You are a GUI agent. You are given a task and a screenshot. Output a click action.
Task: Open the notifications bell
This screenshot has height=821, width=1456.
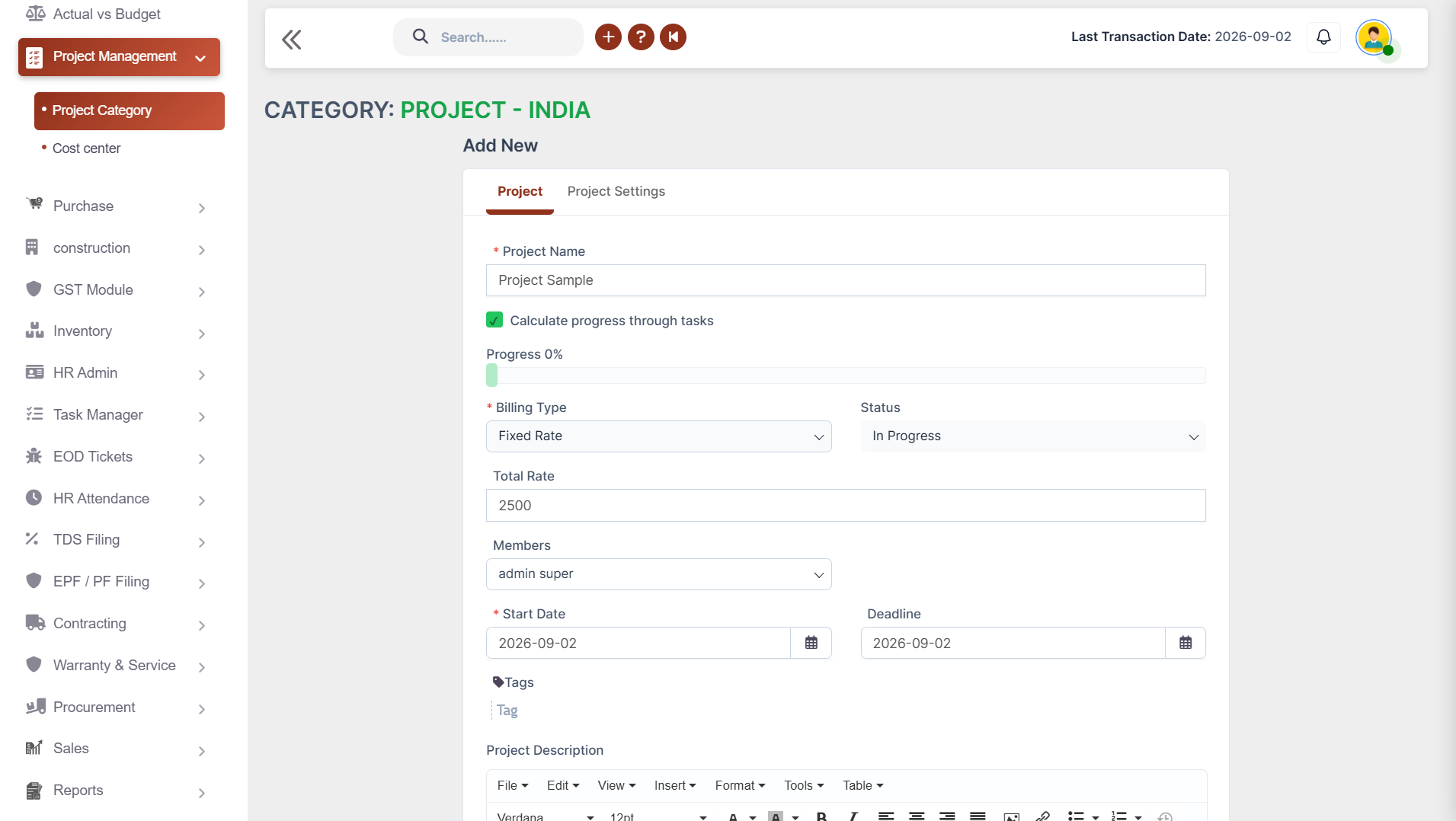(1323, 37)
